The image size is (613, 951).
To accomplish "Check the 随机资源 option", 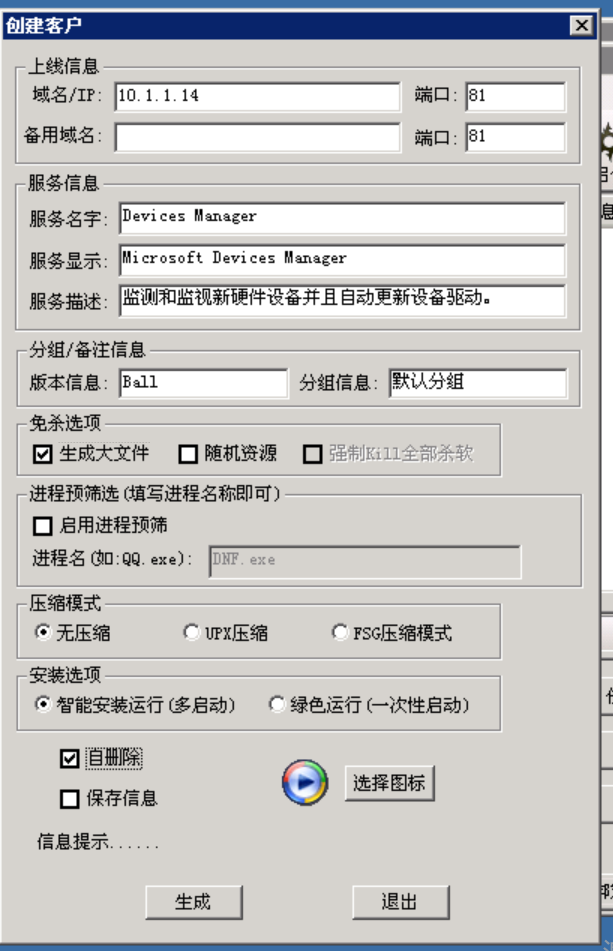I will point(188,454).
